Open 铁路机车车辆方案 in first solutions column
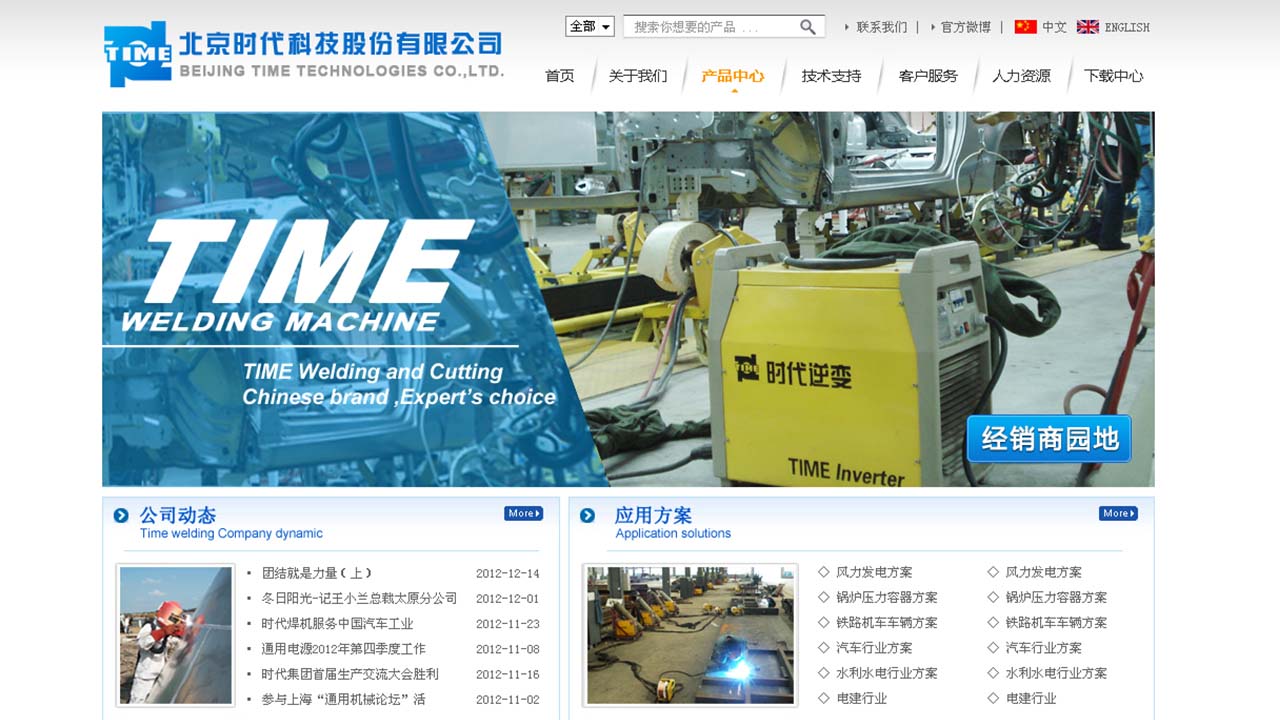 887,622
